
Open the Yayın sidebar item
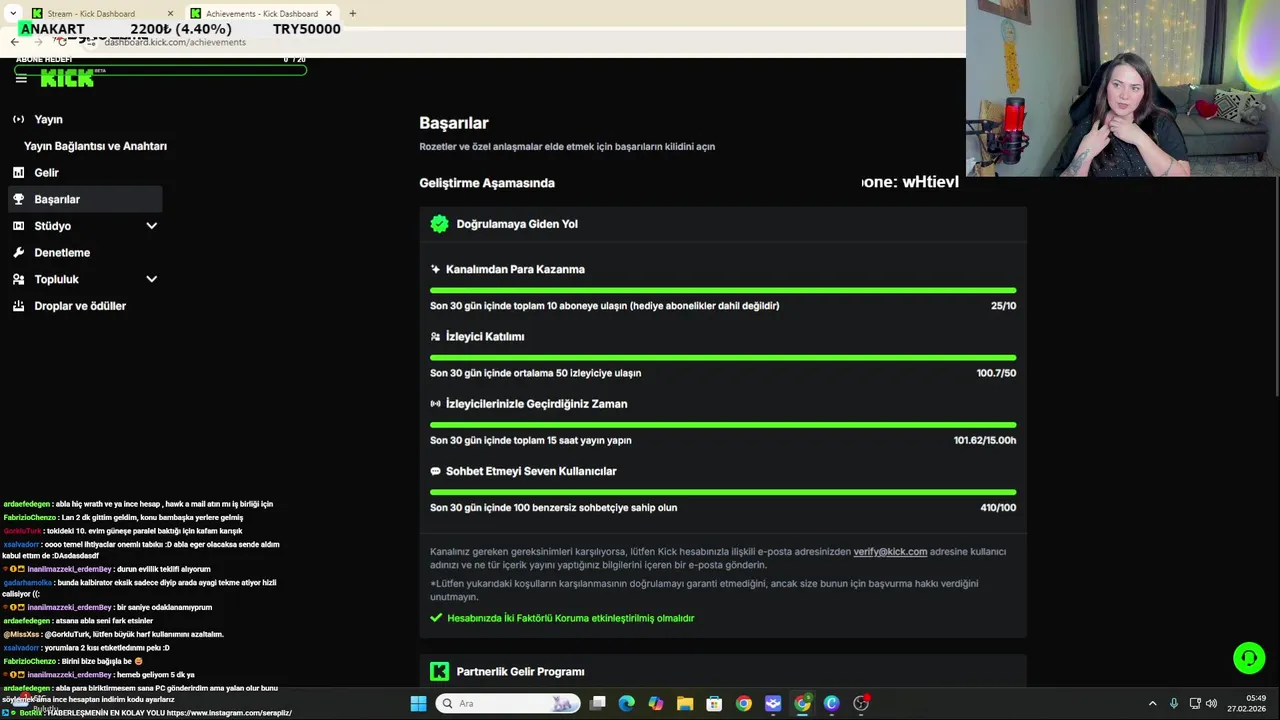tap(85, 119)
